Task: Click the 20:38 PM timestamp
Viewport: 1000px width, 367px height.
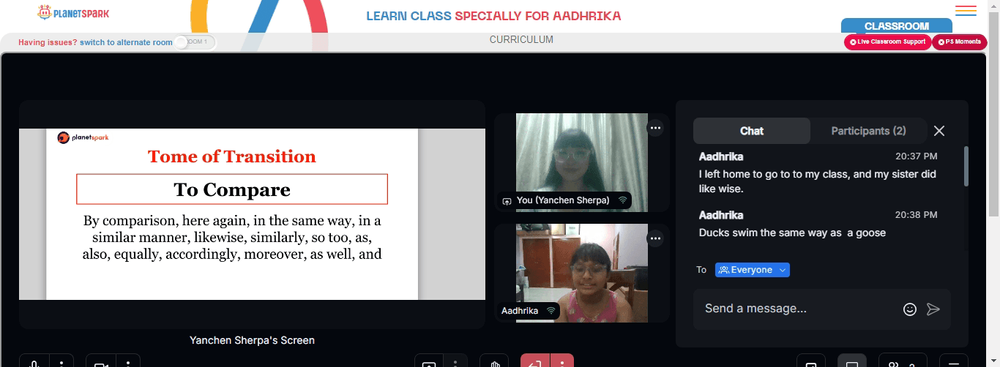Action: pyautogui.click(x=916, y=215)
